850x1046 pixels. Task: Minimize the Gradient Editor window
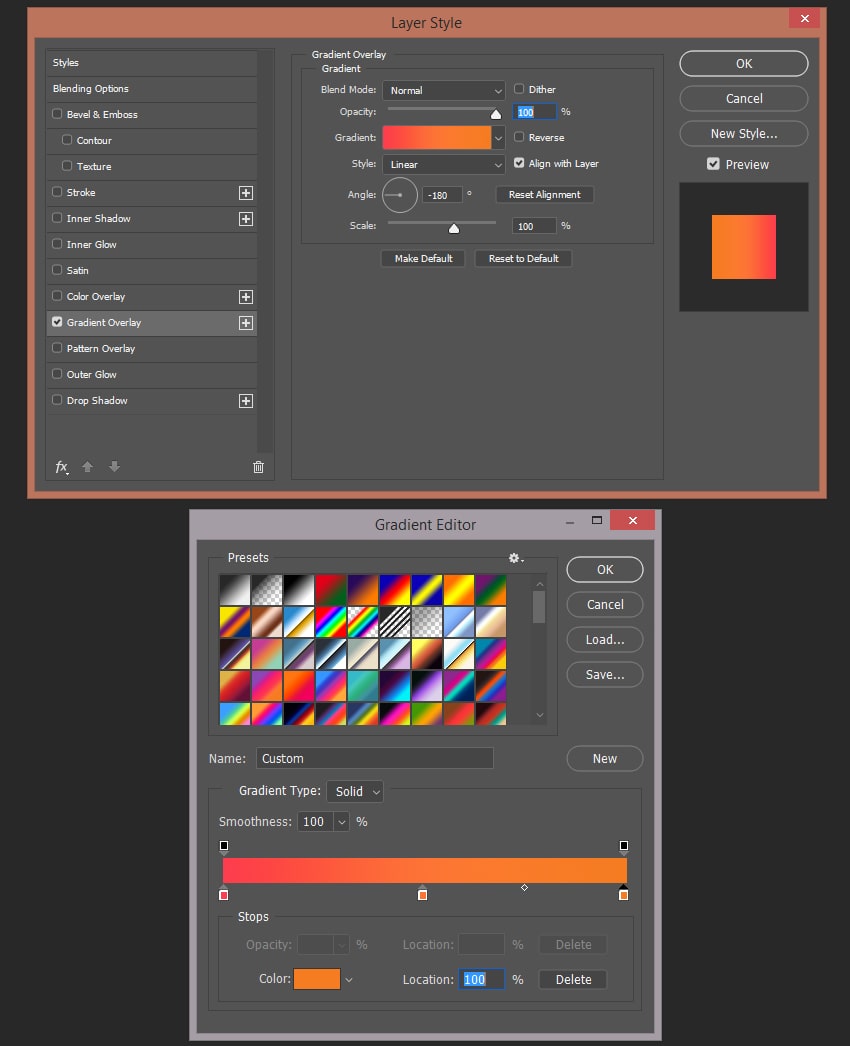tap(570, 522)
